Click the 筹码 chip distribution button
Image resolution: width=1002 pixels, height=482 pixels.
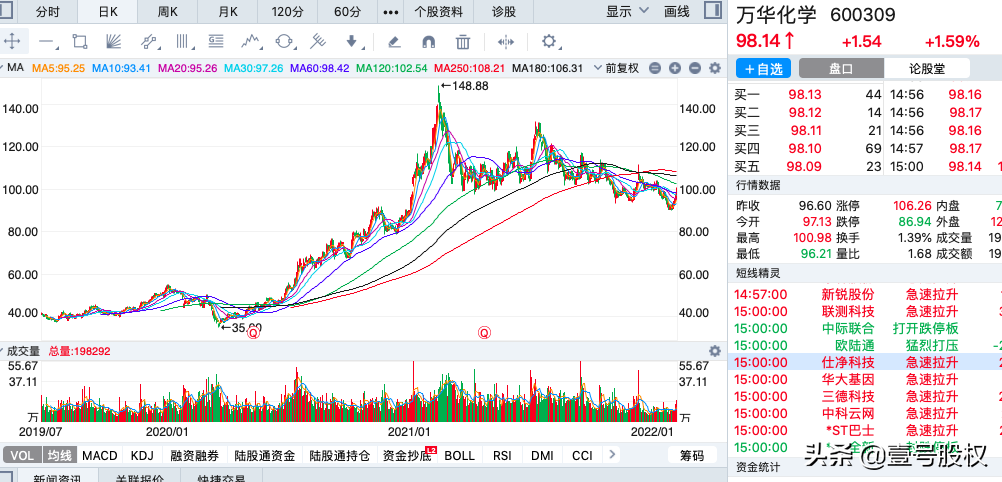coord(691,455)
